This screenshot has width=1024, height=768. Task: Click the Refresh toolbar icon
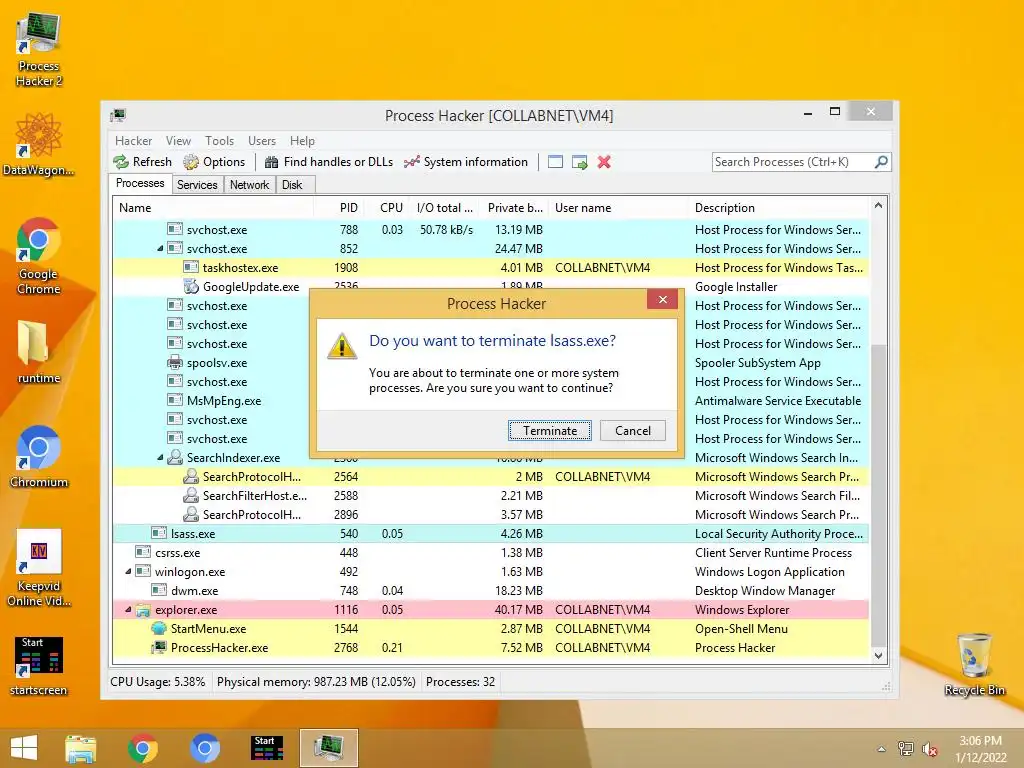click(x=121, y=162)
